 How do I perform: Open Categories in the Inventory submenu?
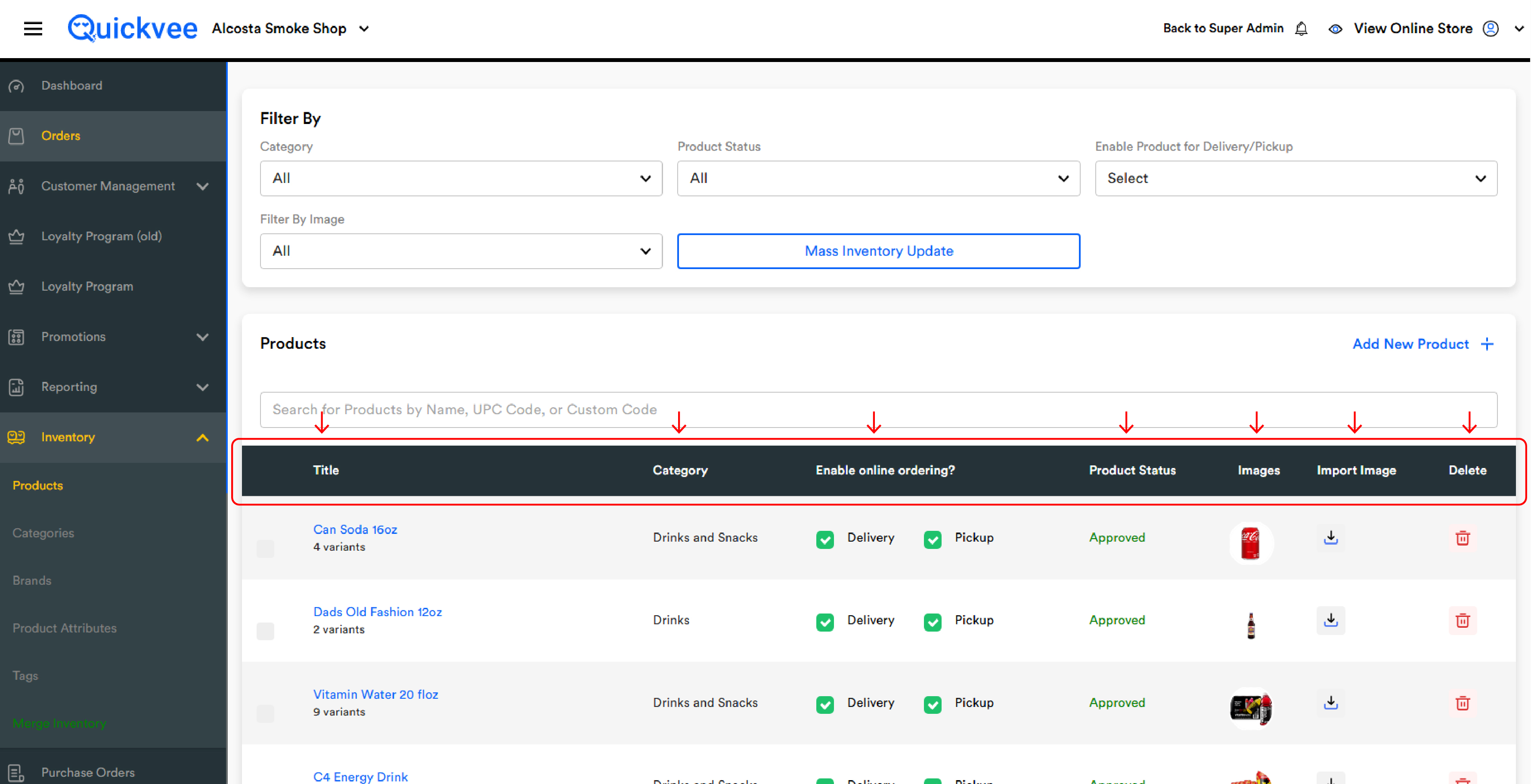[43, 533]
